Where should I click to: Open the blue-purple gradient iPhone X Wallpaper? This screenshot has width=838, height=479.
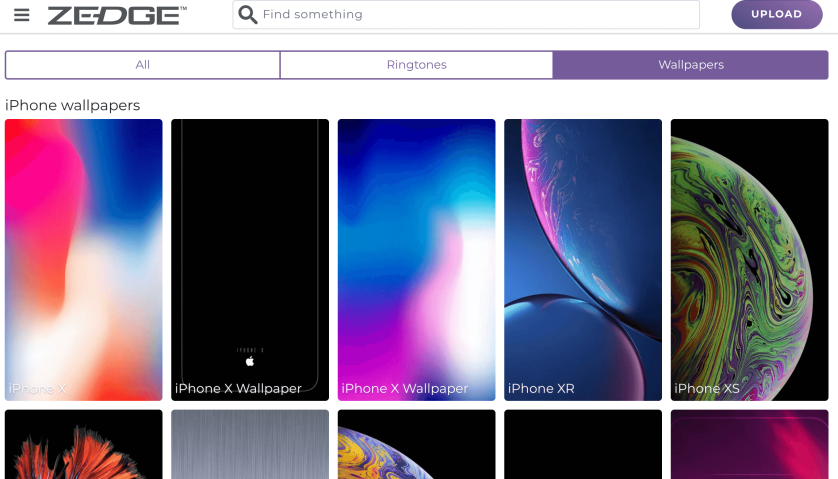click(x=416, y=260)
